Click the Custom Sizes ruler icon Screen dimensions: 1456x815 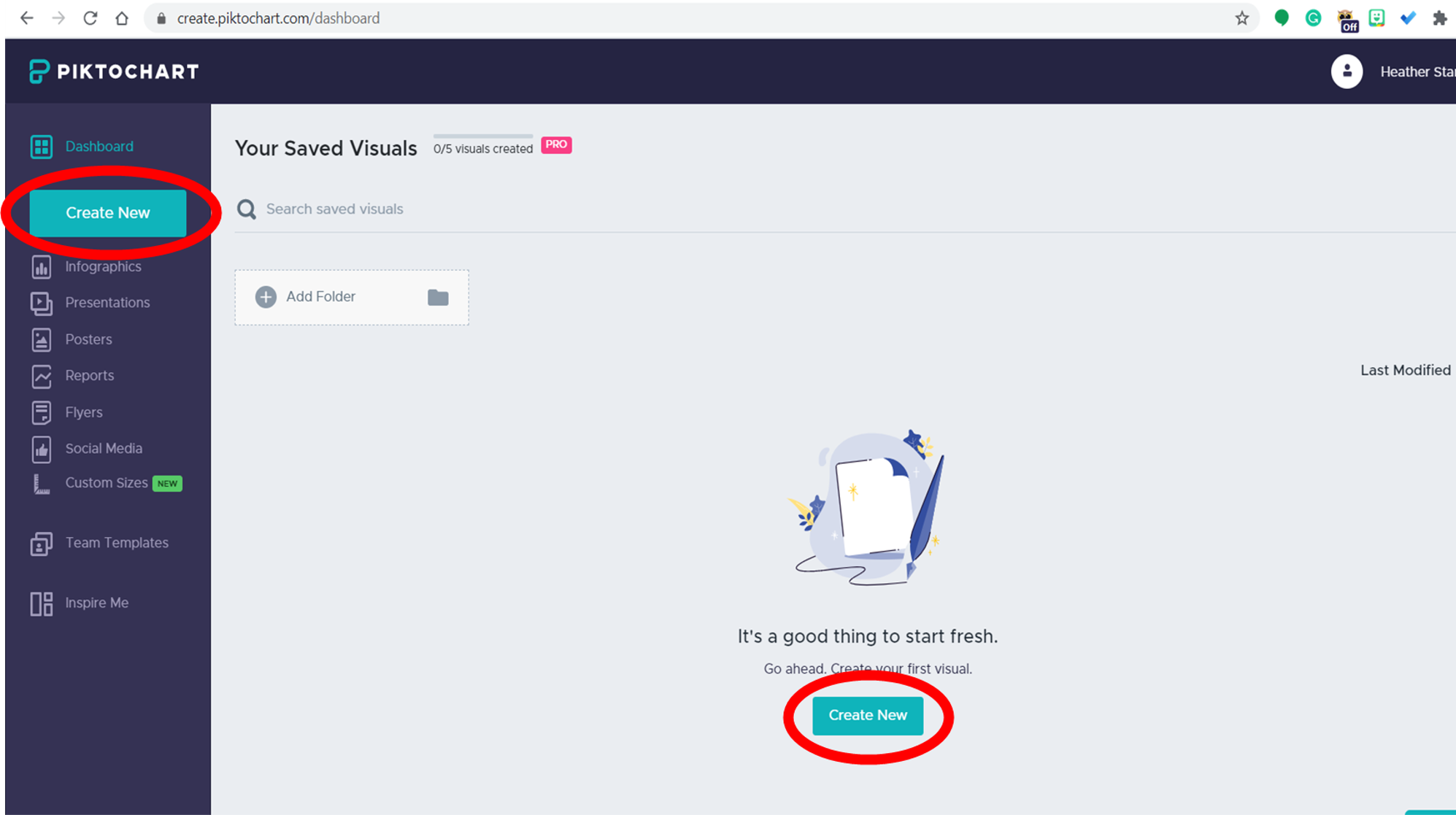42,484
